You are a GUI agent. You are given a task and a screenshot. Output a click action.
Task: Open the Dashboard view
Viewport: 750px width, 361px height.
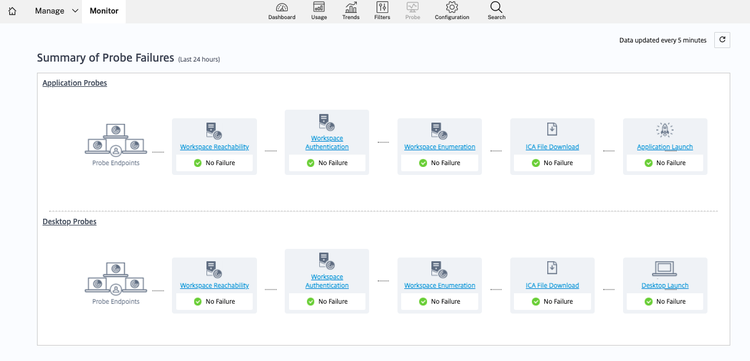click(282, 11)
